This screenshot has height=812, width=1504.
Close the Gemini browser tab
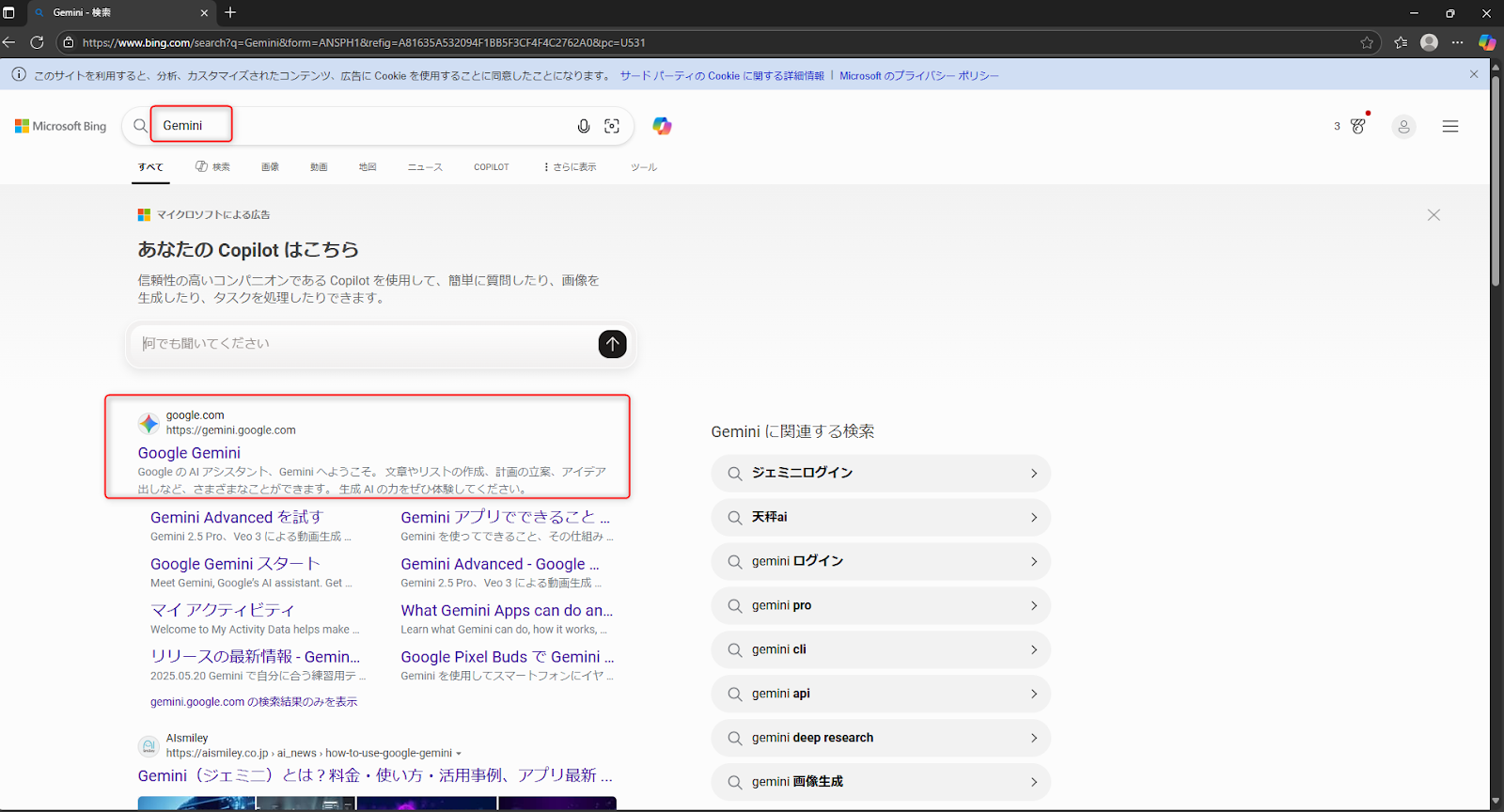coord(204,12)
